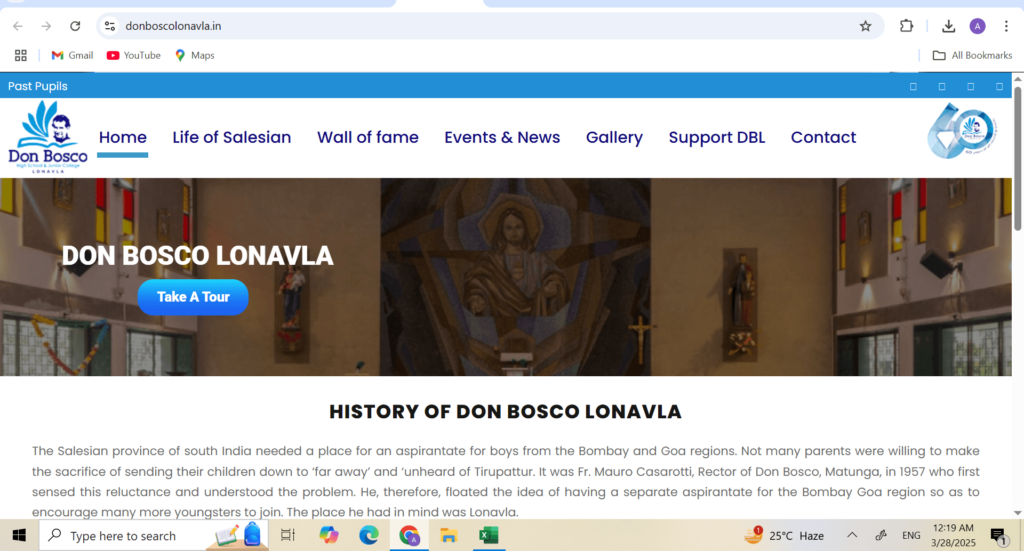
Task: Click the Don Bosco Lonavla logo
Action: tap(47, 137)
